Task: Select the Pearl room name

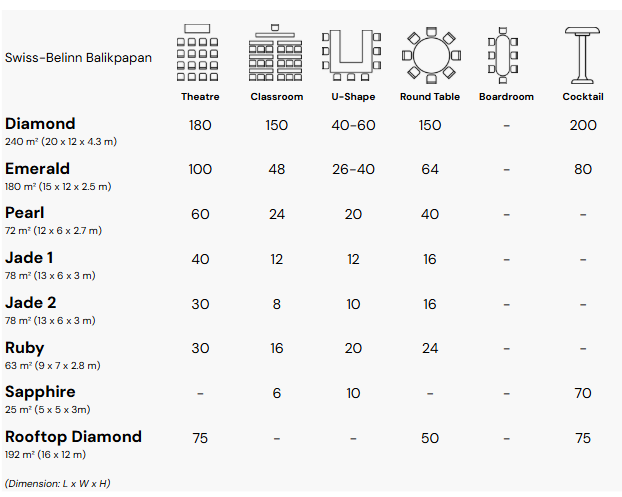Action: (25, 213)
